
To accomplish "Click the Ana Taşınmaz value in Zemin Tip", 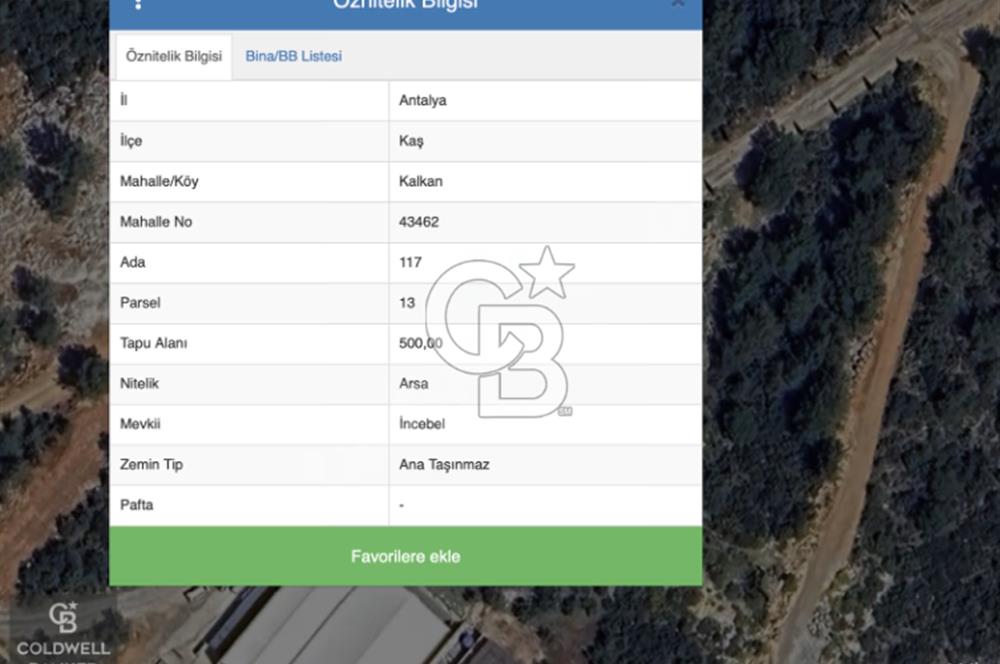I will 444,465.
